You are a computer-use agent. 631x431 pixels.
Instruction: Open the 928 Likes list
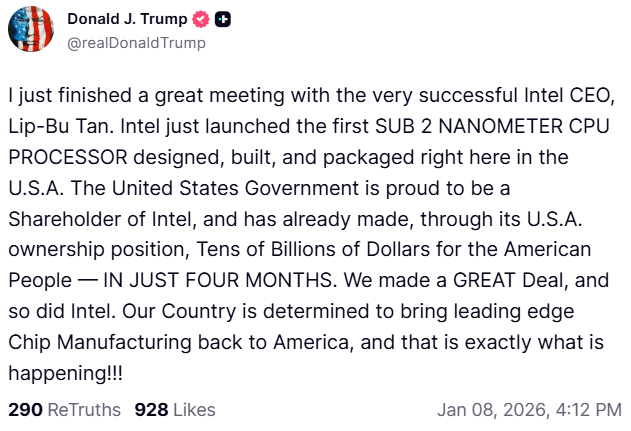(x=174, y=410)
